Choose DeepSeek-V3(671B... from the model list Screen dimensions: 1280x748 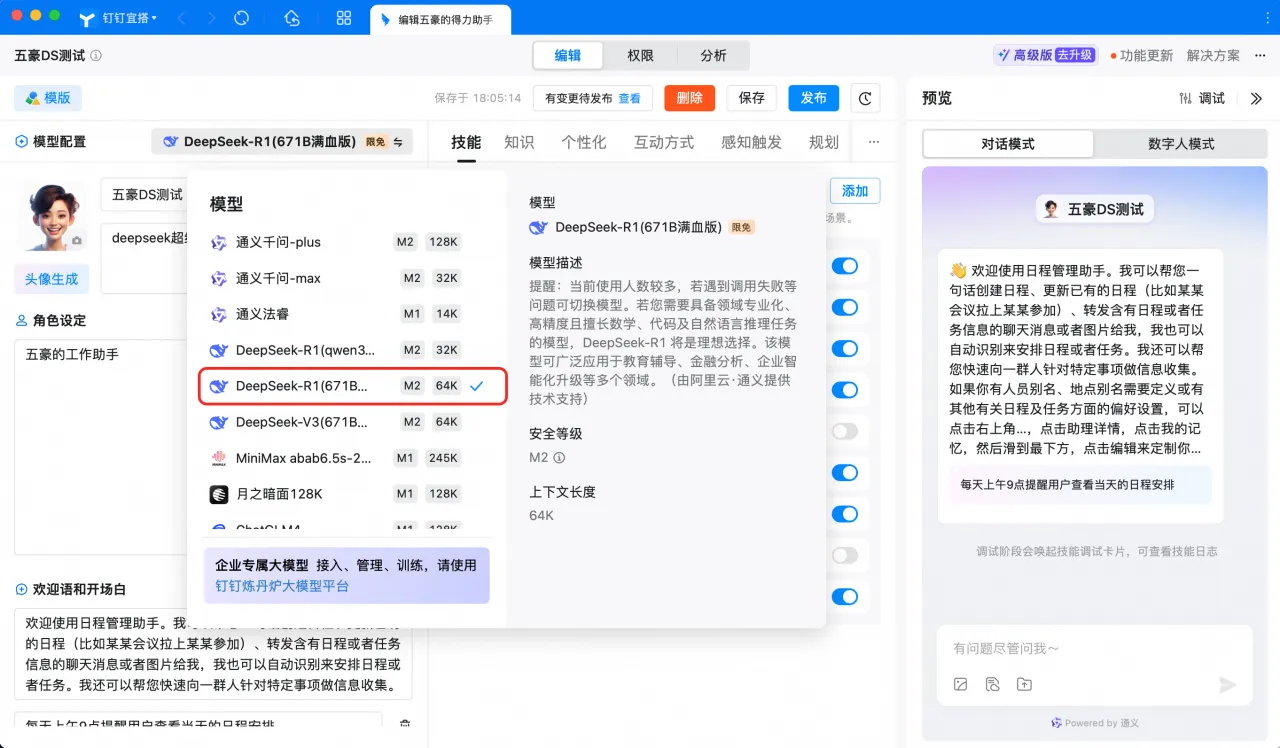coord(346,422)
